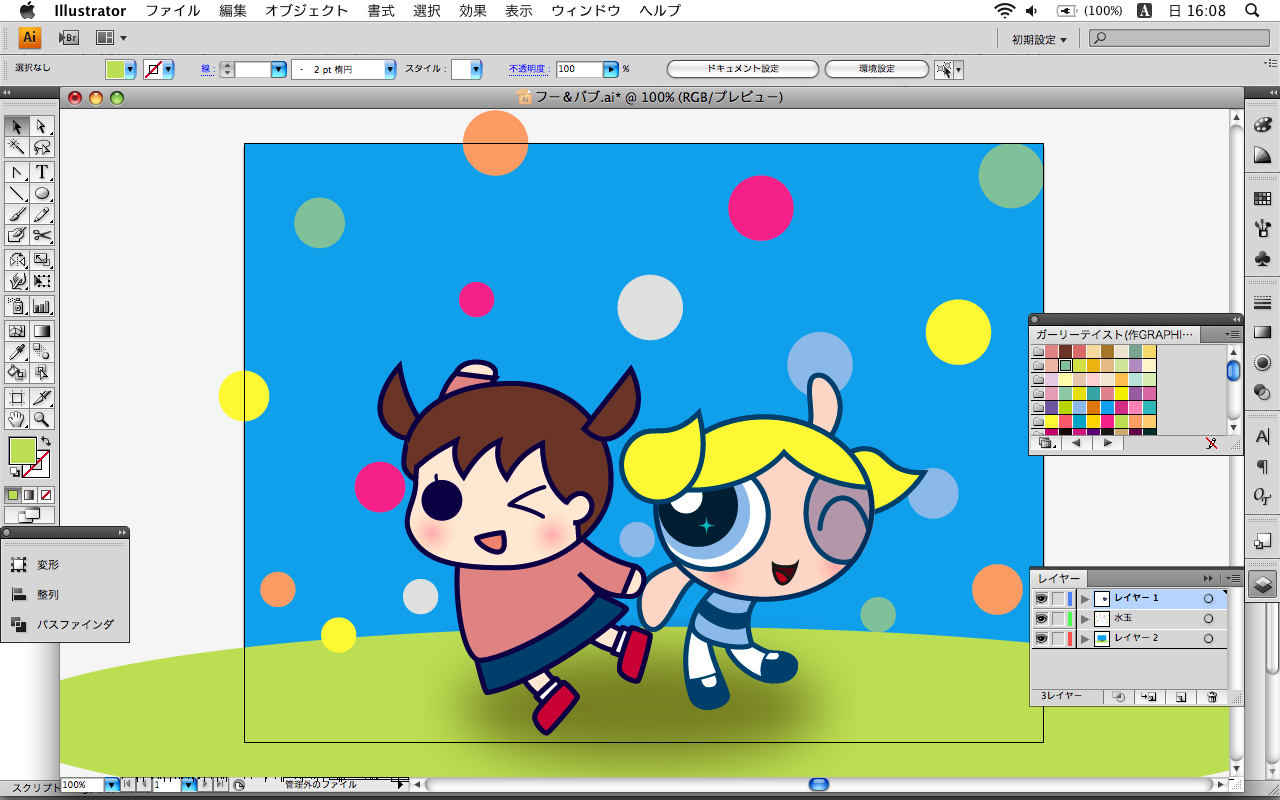Click the 環境設定 button
Image resolution: width=1280 pixels, height=800 pixels.
(877, 69)
